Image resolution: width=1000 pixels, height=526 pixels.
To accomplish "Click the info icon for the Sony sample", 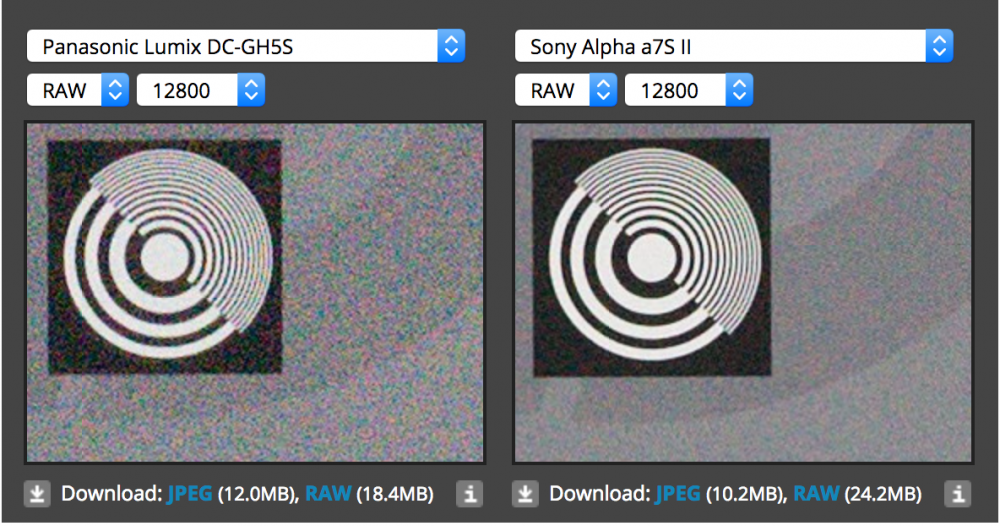I will [958, 494].
